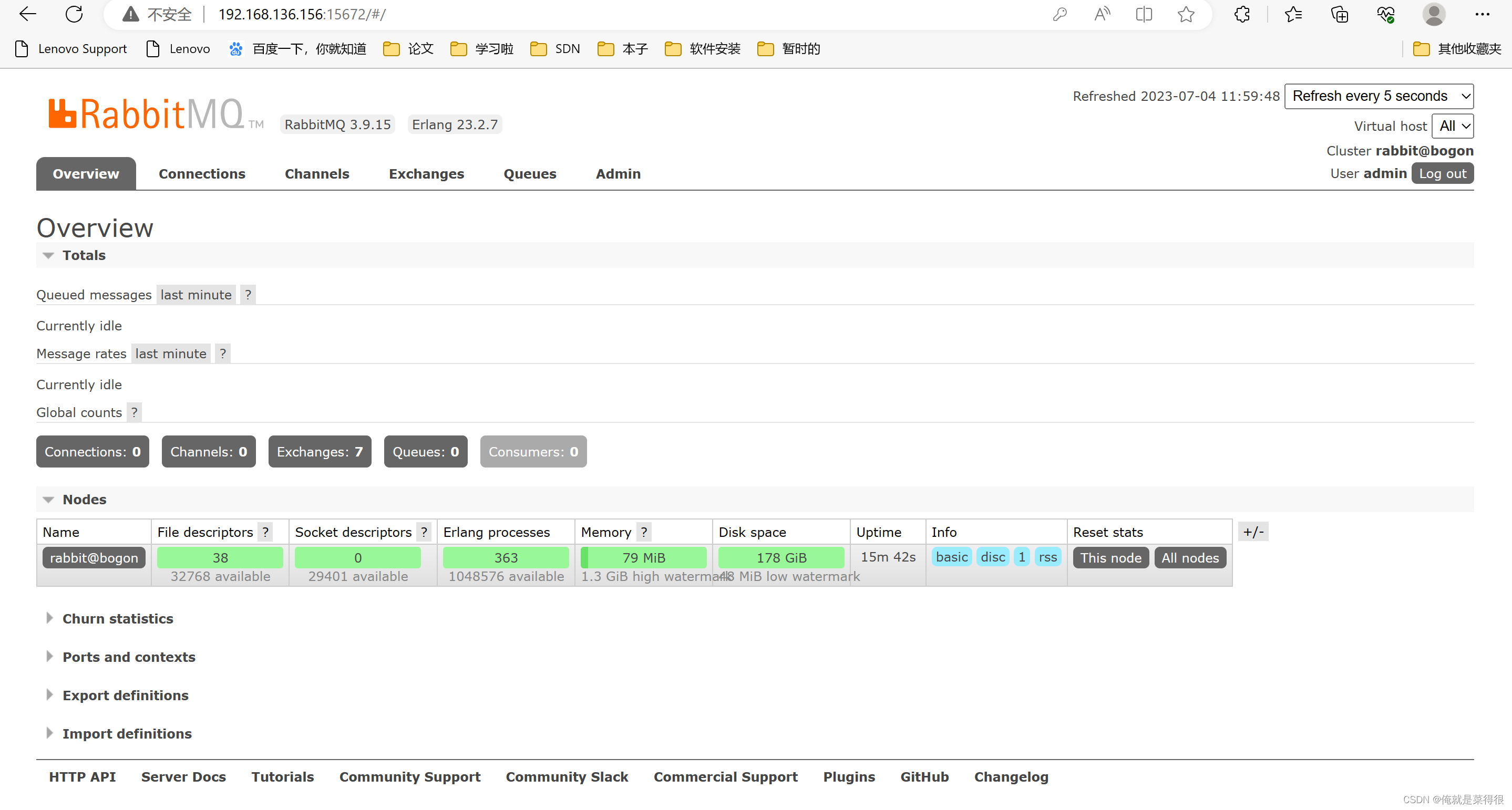Open the saved passwords key icon

(x=1060, y=14)
